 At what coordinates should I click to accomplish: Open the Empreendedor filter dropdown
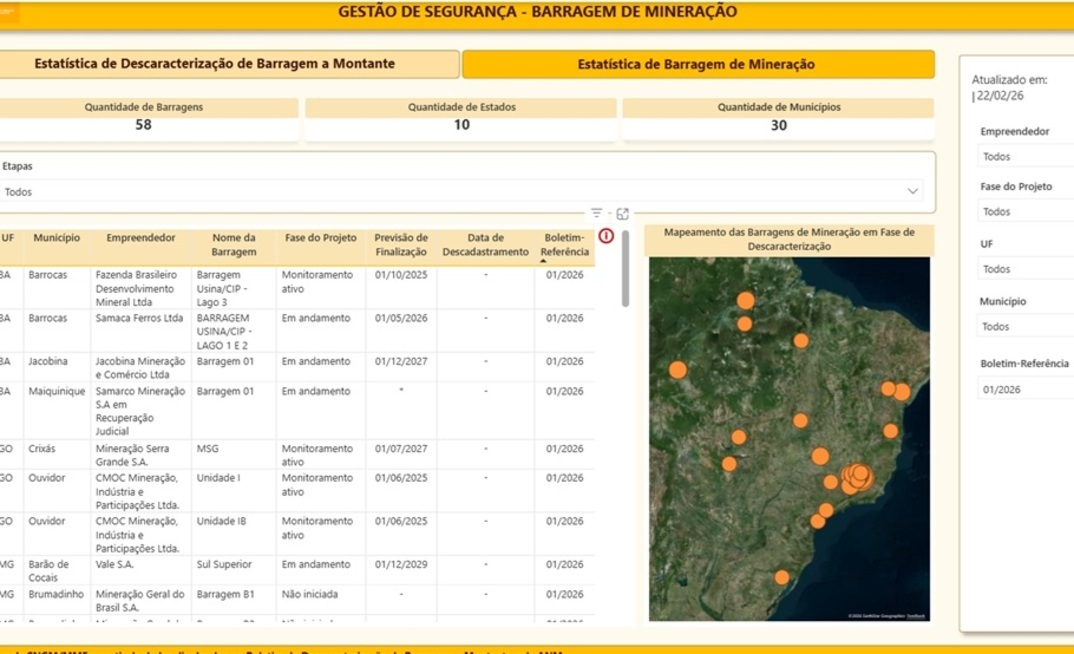1026,157
